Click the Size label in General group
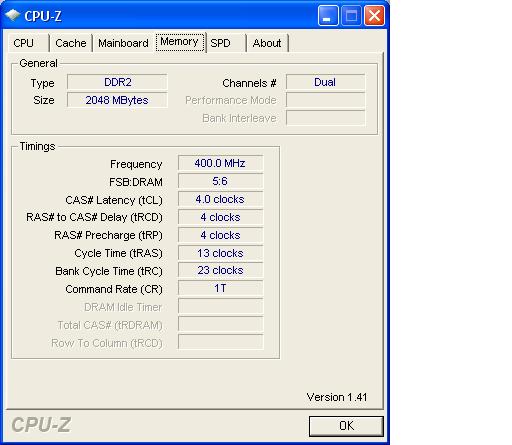The image size is (512, 445). coord(44,100)
